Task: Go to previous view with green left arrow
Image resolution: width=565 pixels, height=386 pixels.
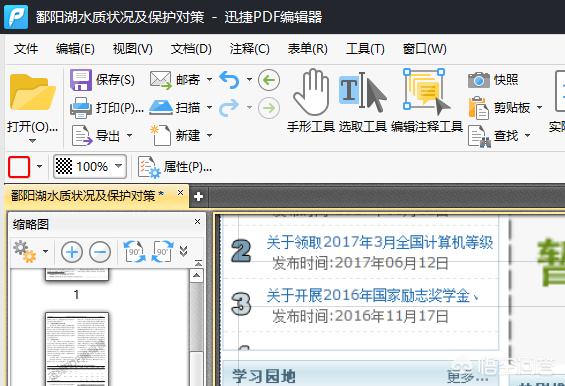Action: point(269,80)
